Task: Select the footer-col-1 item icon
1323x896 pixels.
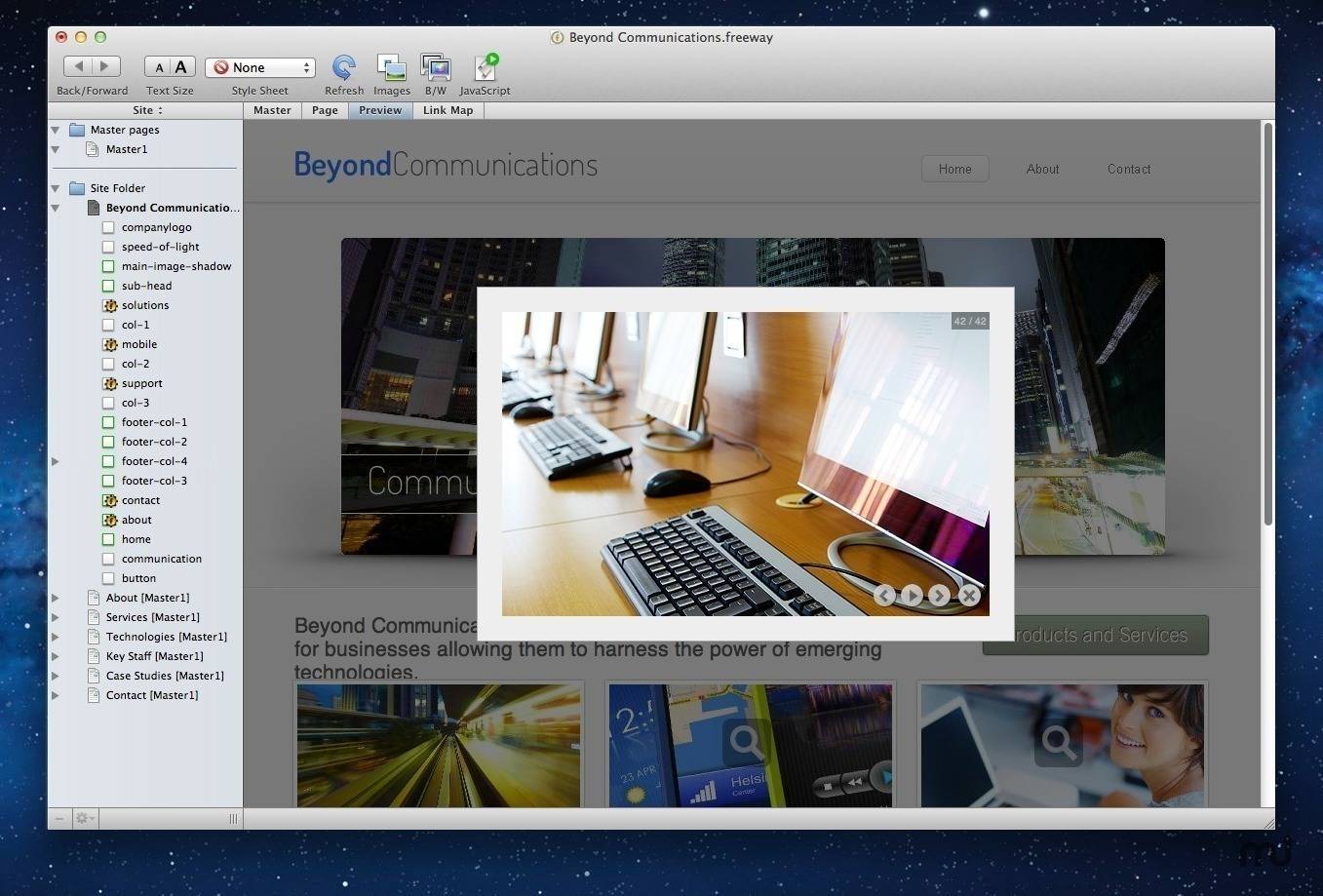Action: pyautogui.click(x=108, y=422)
